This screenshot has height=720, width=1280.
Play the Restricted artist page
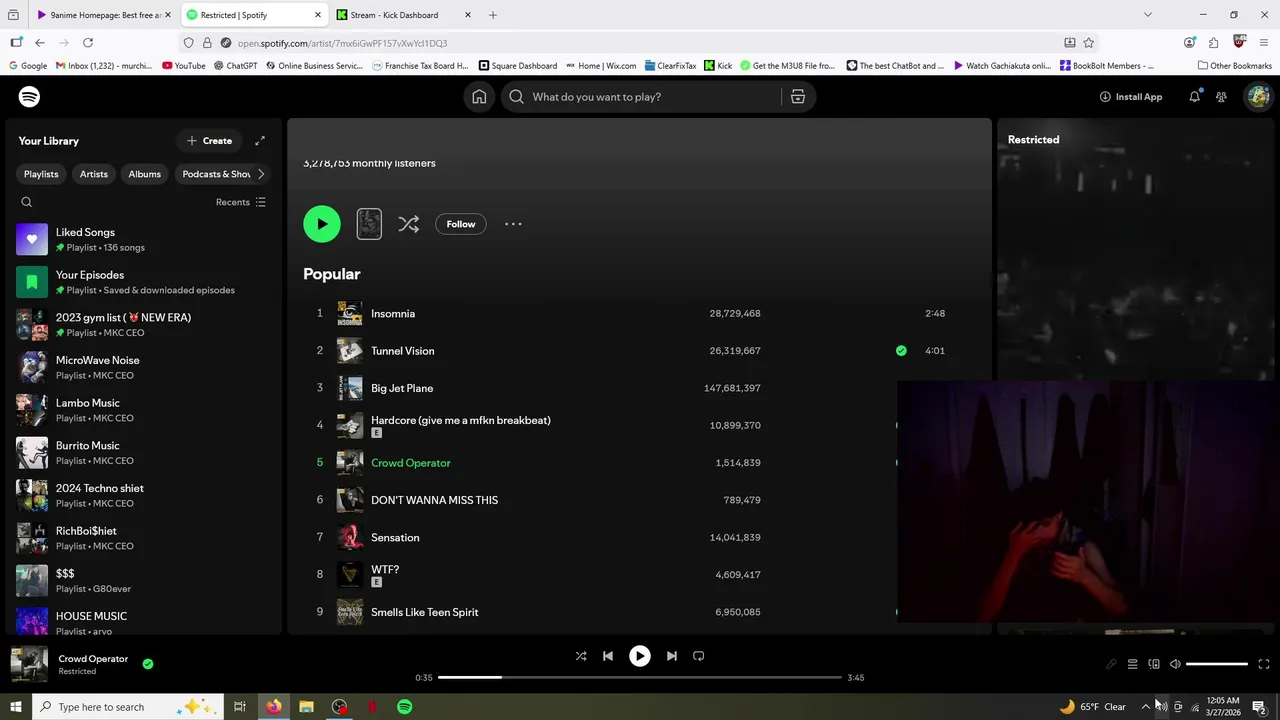point(322,224)
